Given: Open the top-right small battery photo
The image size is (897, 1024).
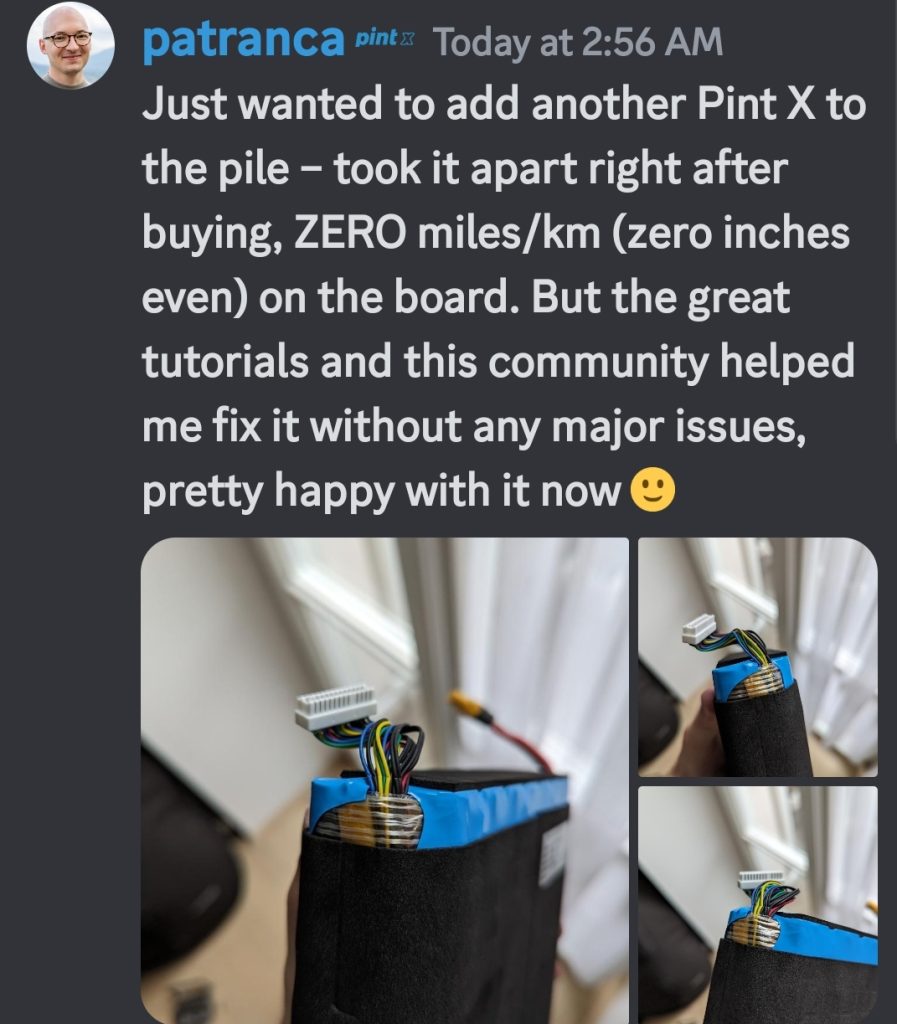Looking at the screenshot, I should (757, 657).
